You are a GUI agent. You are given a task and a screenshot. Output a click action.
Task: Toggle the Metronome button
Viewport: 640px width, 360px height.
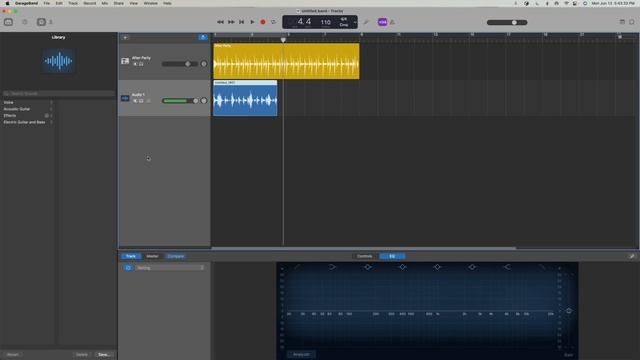coord(392,22)
